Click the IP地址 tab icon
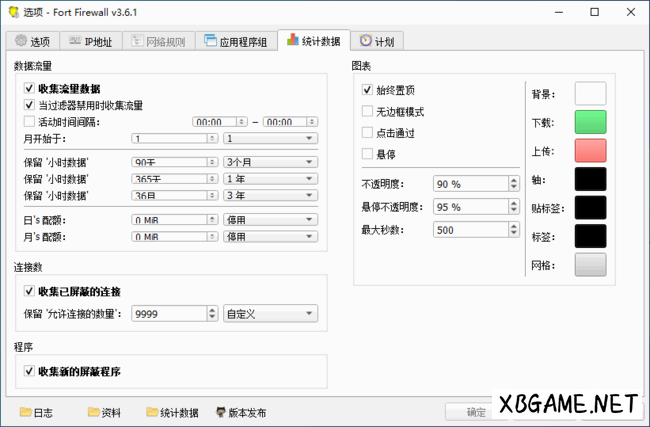 75,42
